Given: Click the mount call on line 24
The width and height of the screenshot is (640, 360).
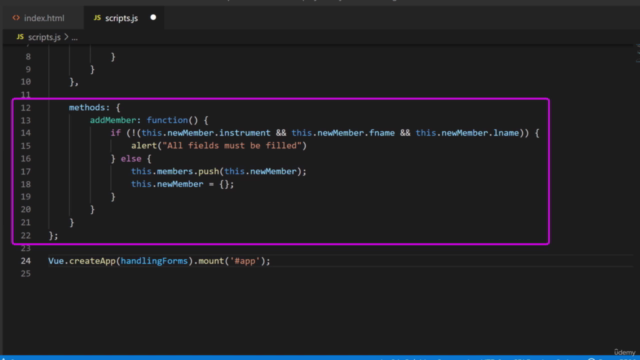Looking at the screenshot, I should 211,261.
